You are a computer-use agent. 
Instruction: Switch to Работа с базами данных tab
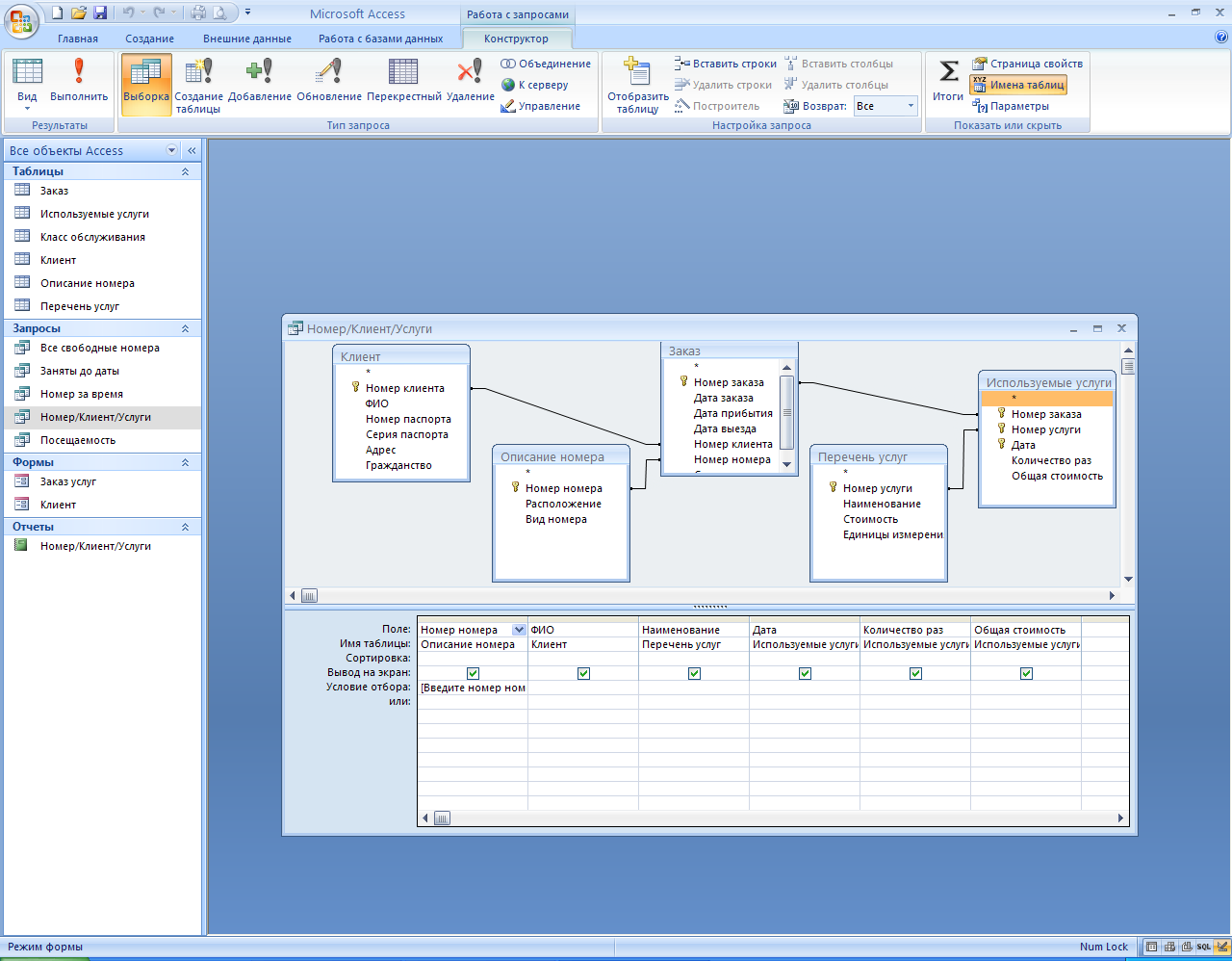[x=381, y=39]
